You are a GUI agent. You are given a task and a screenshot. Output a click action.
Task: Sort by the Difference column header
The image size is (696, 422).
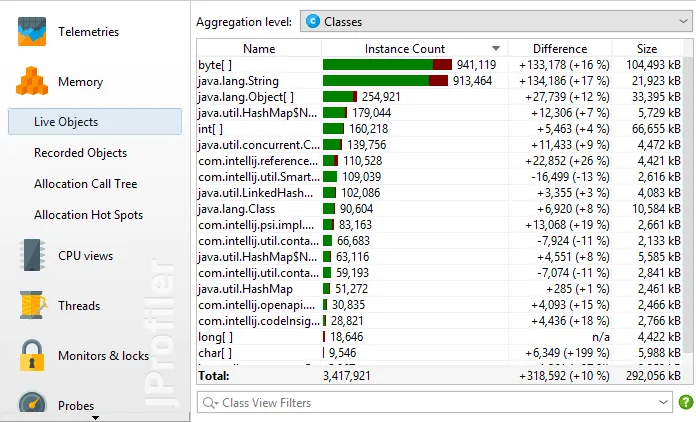click(560, 48)
